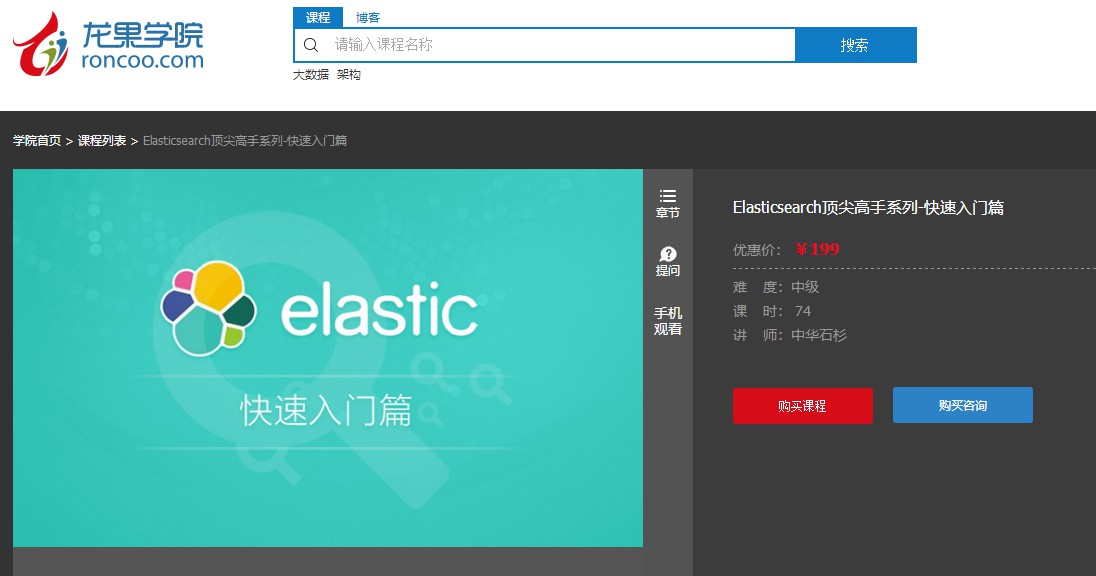Viewport: 1096px width, 576px height.
Task: Click the 购买咨询 blue button
Action: pos(962,405)
